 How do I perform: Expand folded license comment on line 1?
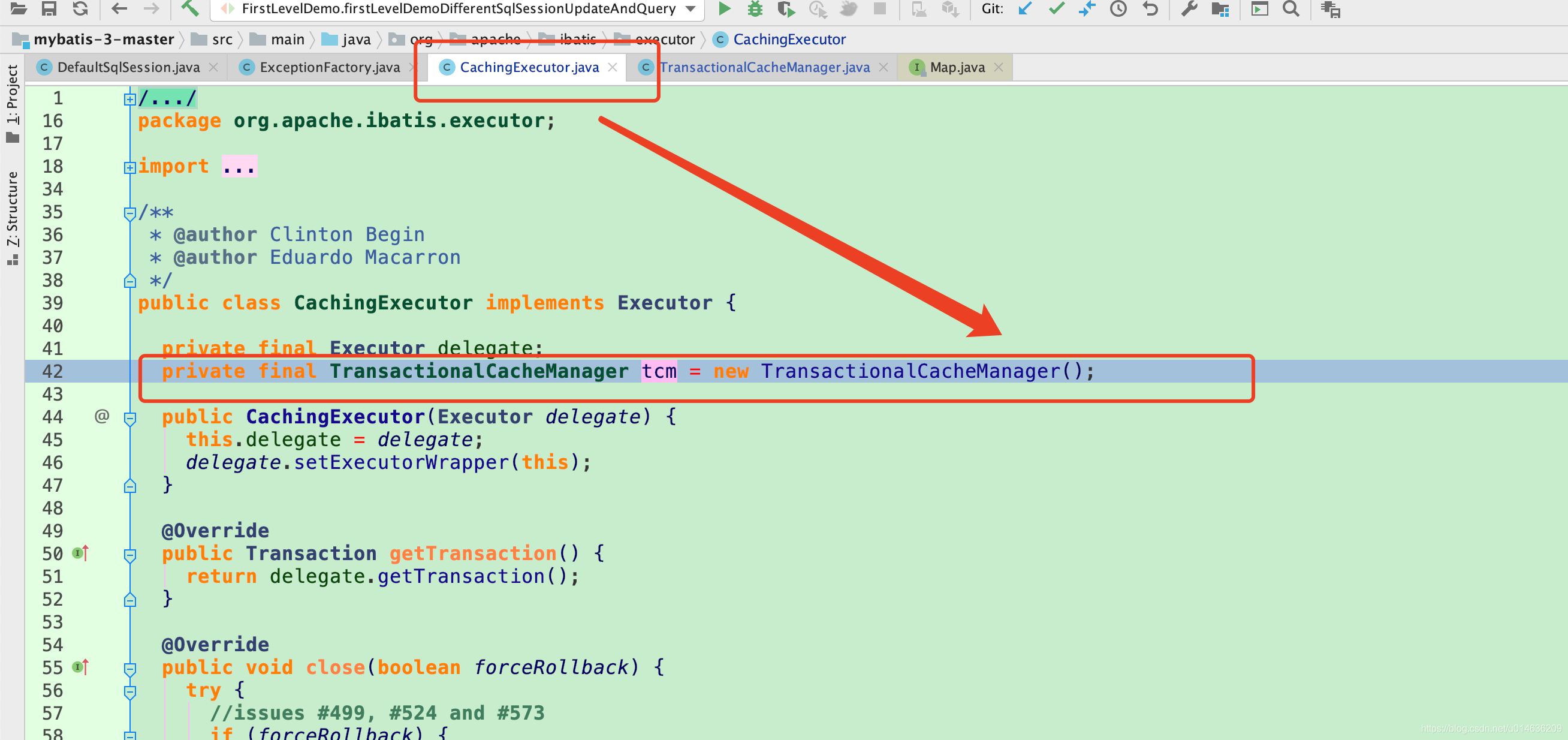pos(129,99)
